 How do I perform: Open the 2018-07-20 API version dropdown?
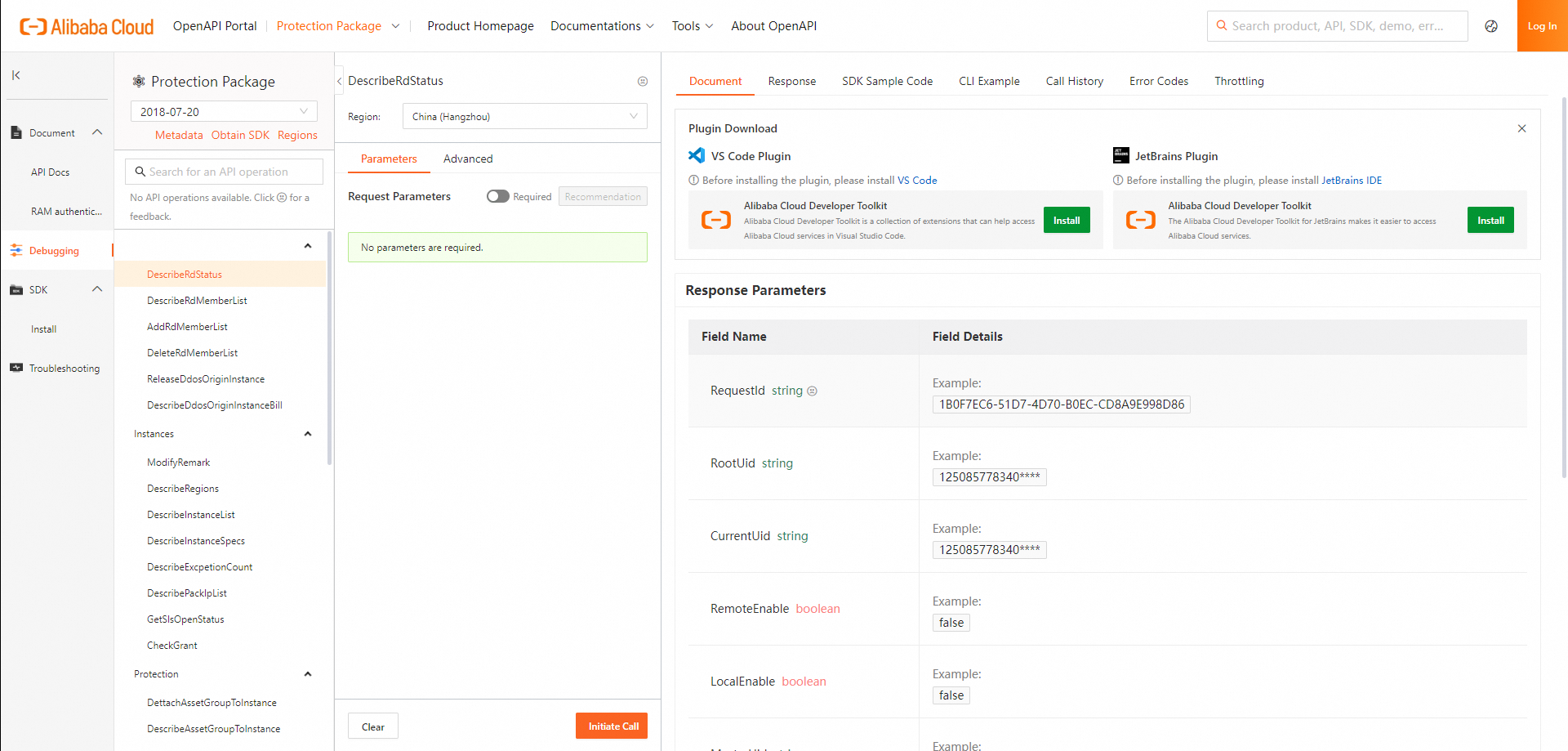(223, 110)
